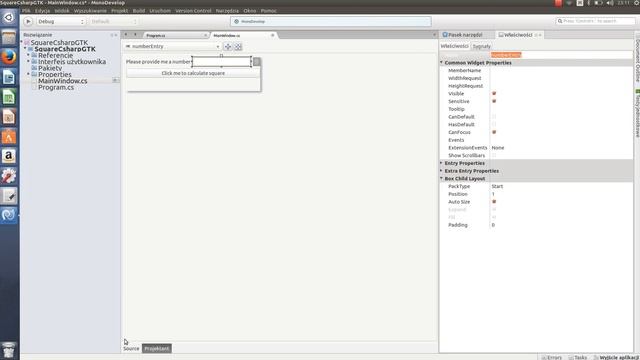Click the red indicator icon in top panel
The width and height of the screenshot is (640, 360).
pyautogui.click(x=558, y=3)
